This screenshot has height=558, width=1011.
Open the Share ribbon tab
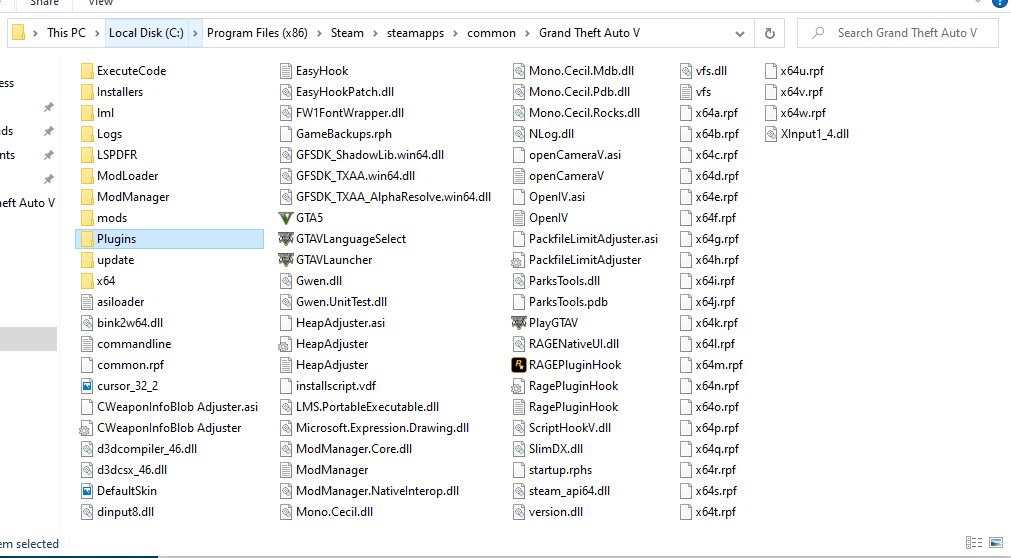[44, 3]
